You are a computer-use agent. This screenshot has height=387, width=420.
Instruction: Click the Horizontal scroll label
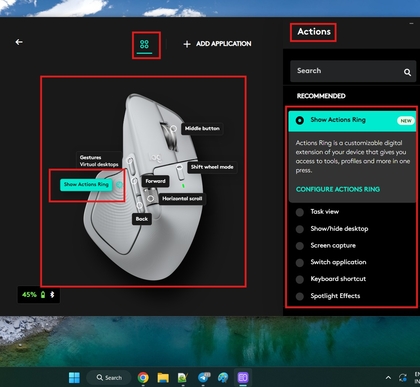(182, 199)
